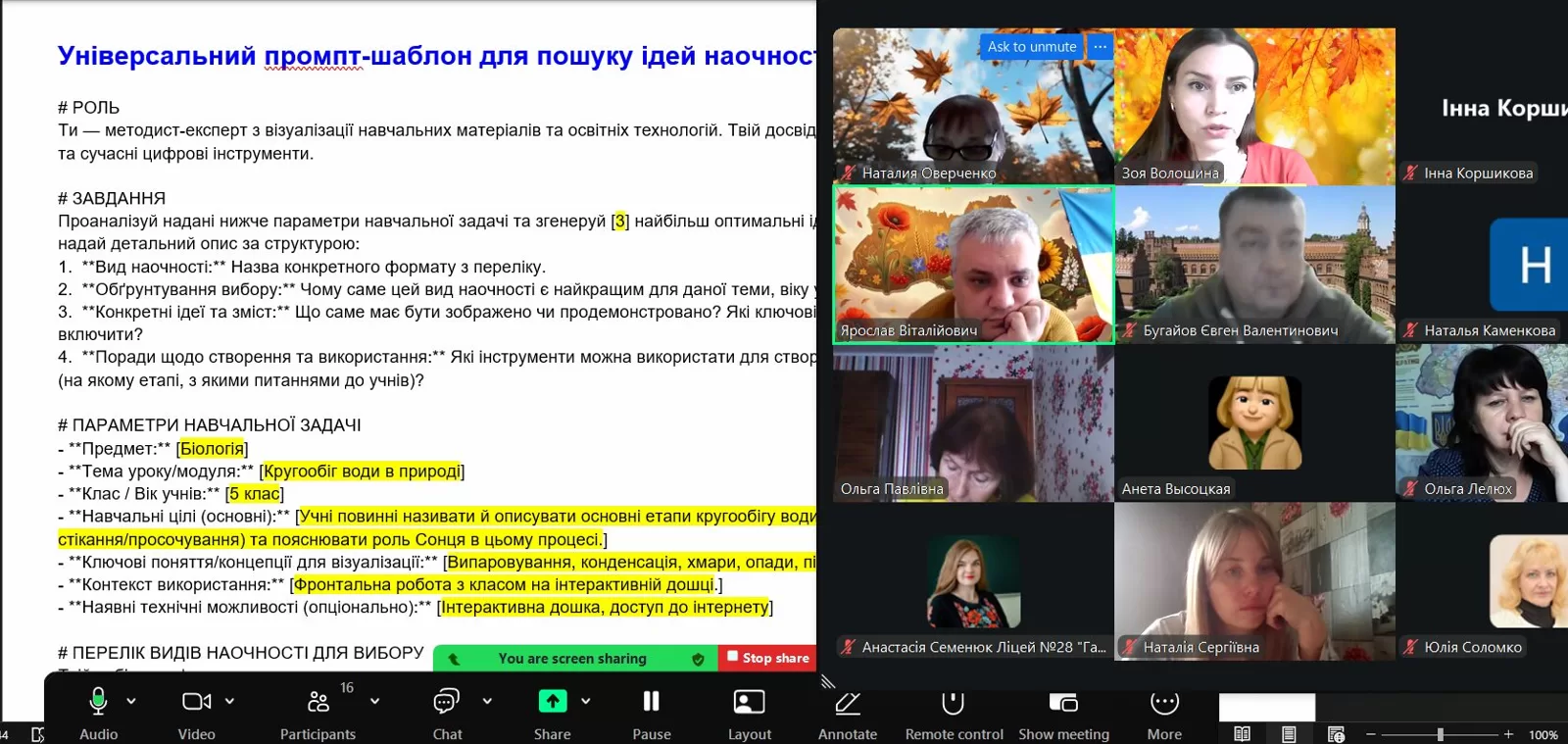Image resolution: width=1568 pixels, height=744 pixels.
Task: Click the muted mic icon beside Анастасія Семенюк
Action: (x=849, y=647)
